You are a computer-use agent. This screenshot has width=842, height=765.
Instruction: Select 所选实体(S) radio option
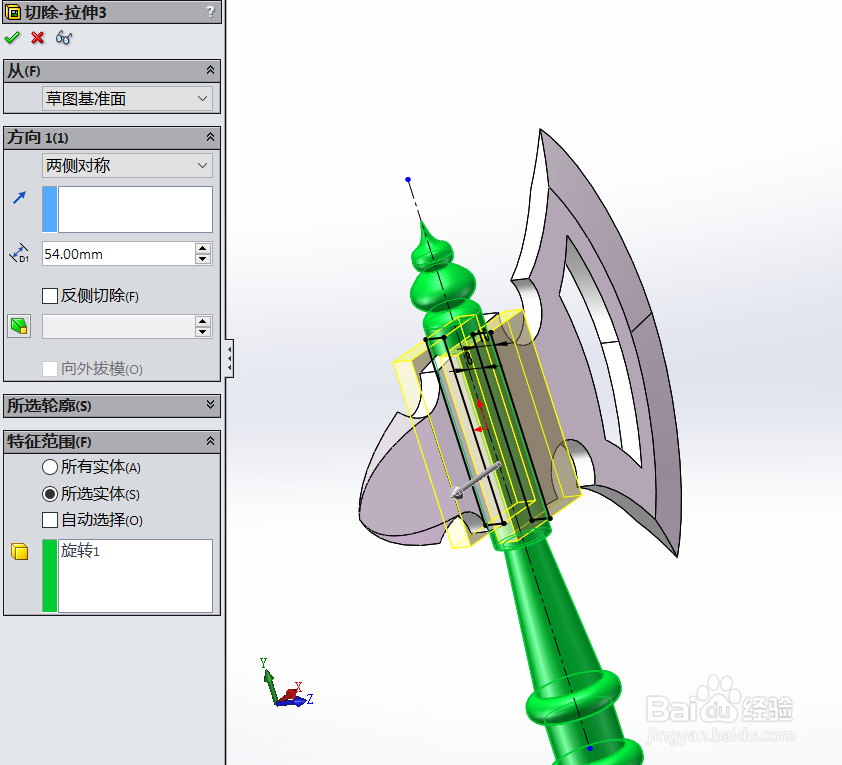[x=50, y=494]
